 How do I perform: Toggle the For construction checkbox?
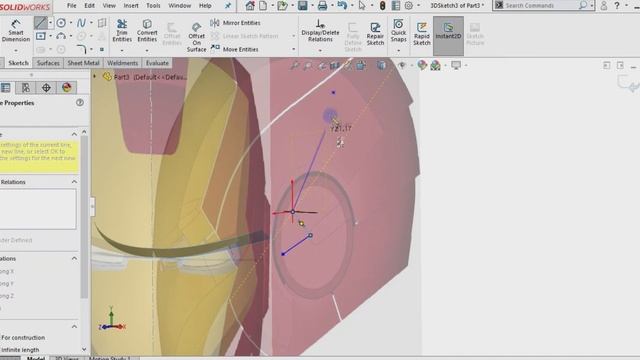(22, 338)
